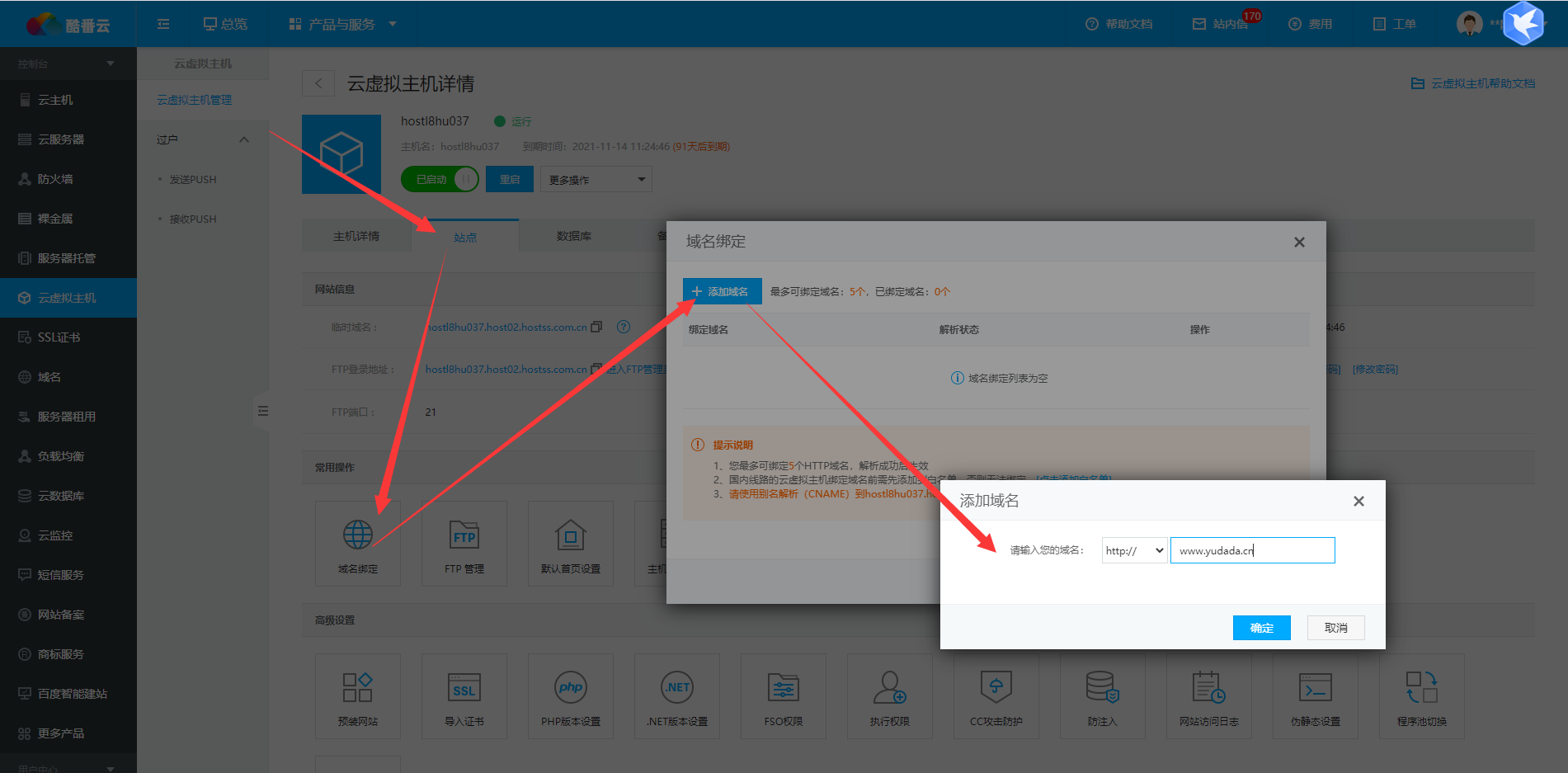
Task: Click the back arrow beside 云虚拟主机详情
Action: (318, 83)
